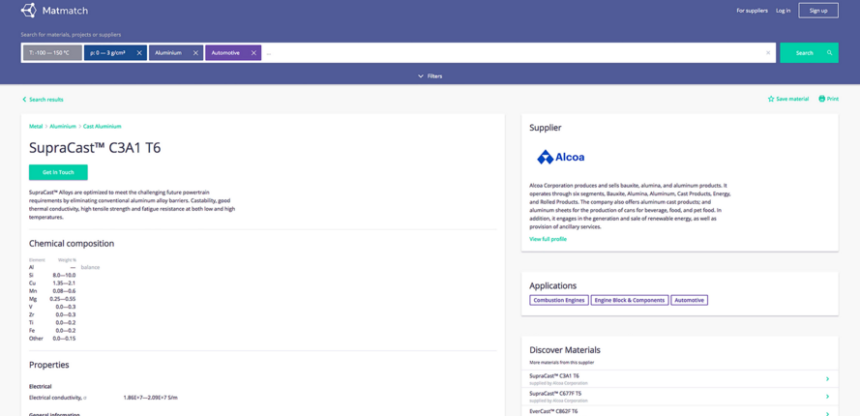Click the magnifier icon in Search button
The image size is (860, 416).
pyautogui.click(x=829, y=53)
